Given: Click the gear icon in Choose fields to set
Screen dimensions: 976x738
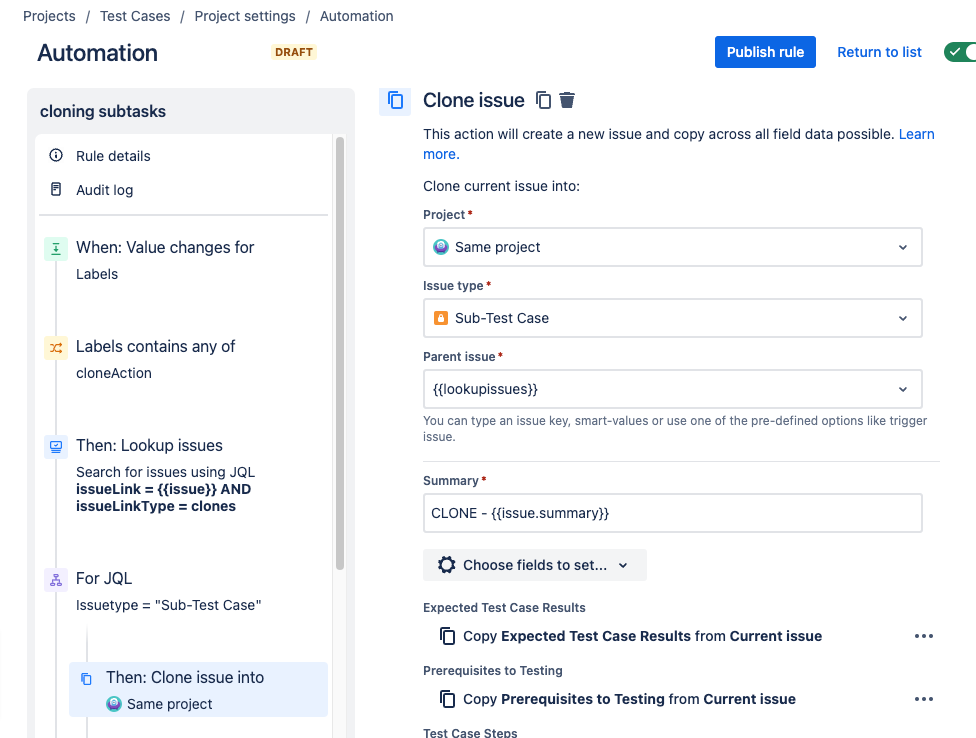Looking at the screenshot, I should click(x=446, y=565).
